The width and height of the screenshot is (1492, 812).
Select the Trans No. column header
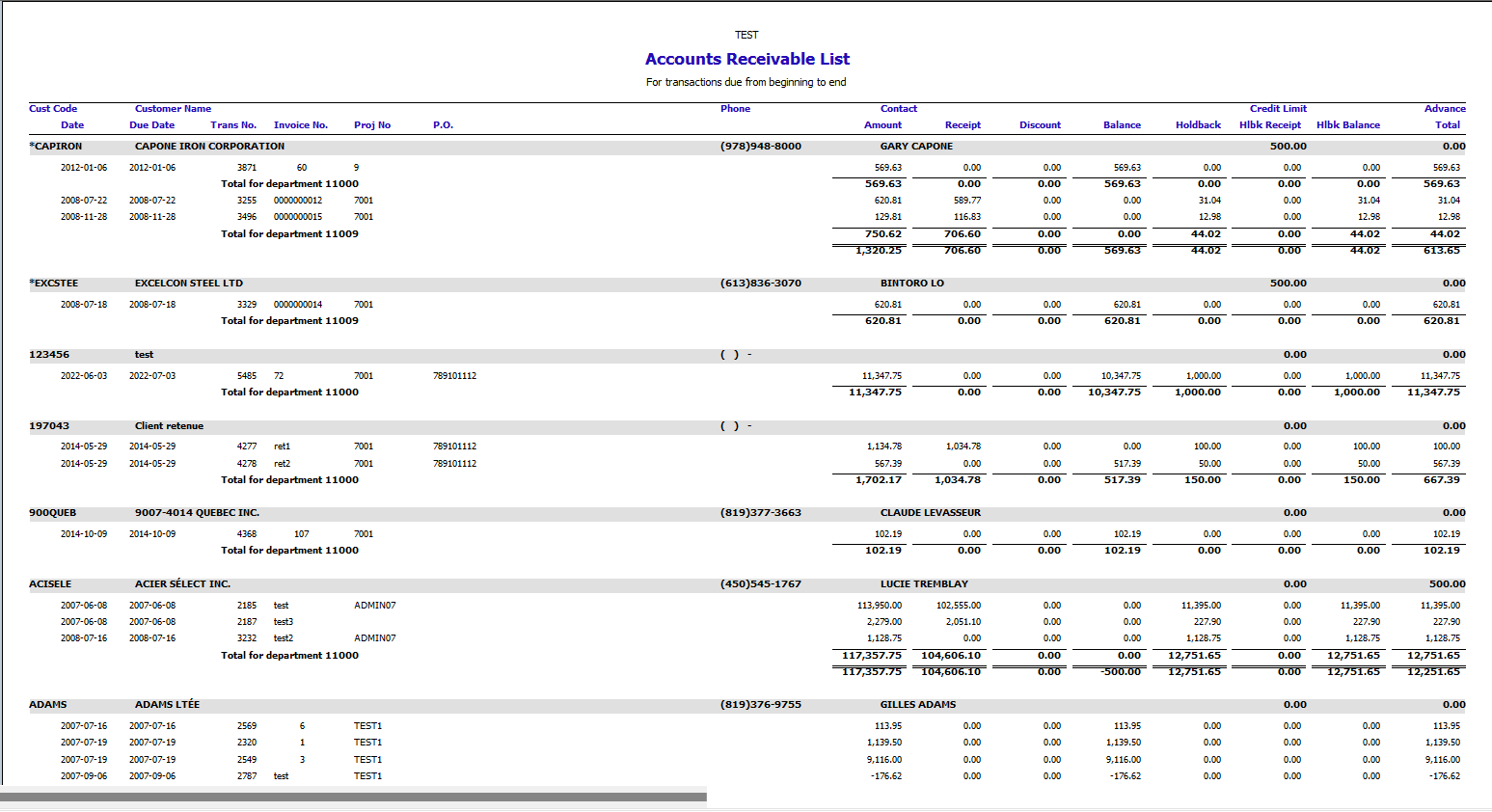[233, 125]
